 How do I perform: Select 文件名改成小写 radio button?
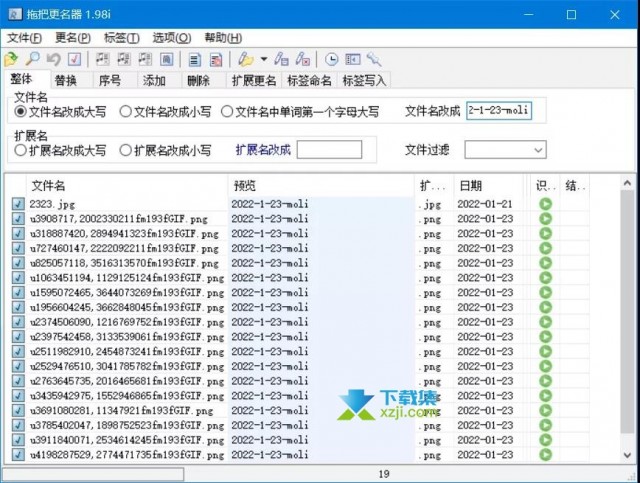click(125, 111)
